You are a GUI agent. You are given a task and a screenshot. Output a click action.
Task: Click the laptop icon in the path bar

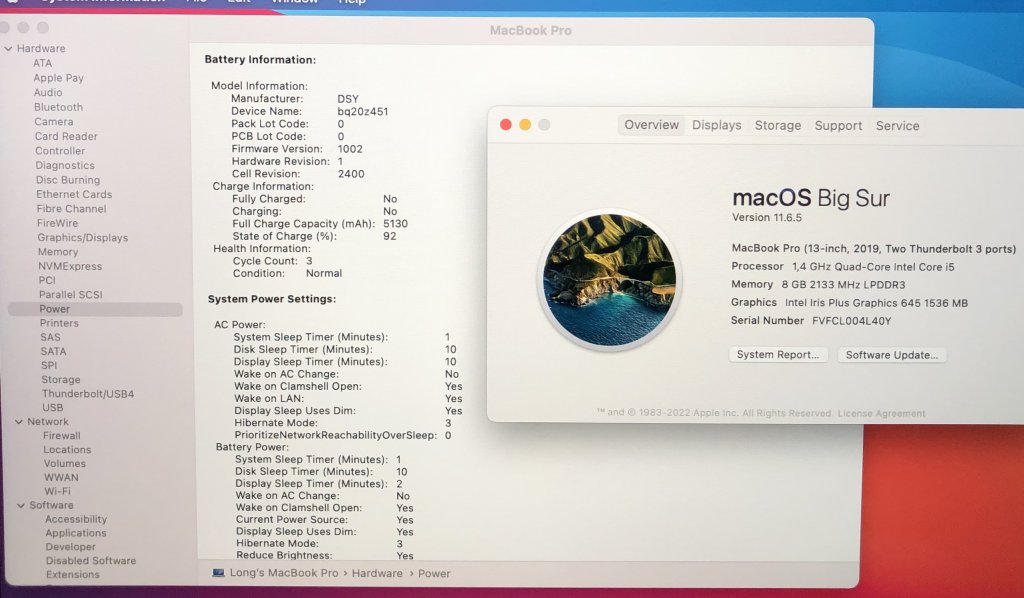pyautogui.click(x=218, y=573)
